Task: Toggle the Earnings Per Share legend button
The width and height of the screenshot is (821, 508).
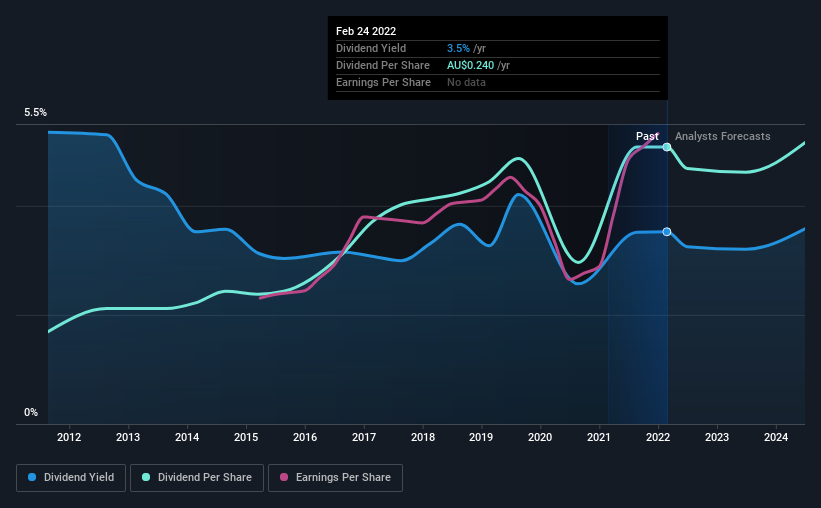Action: coord(335,478)
